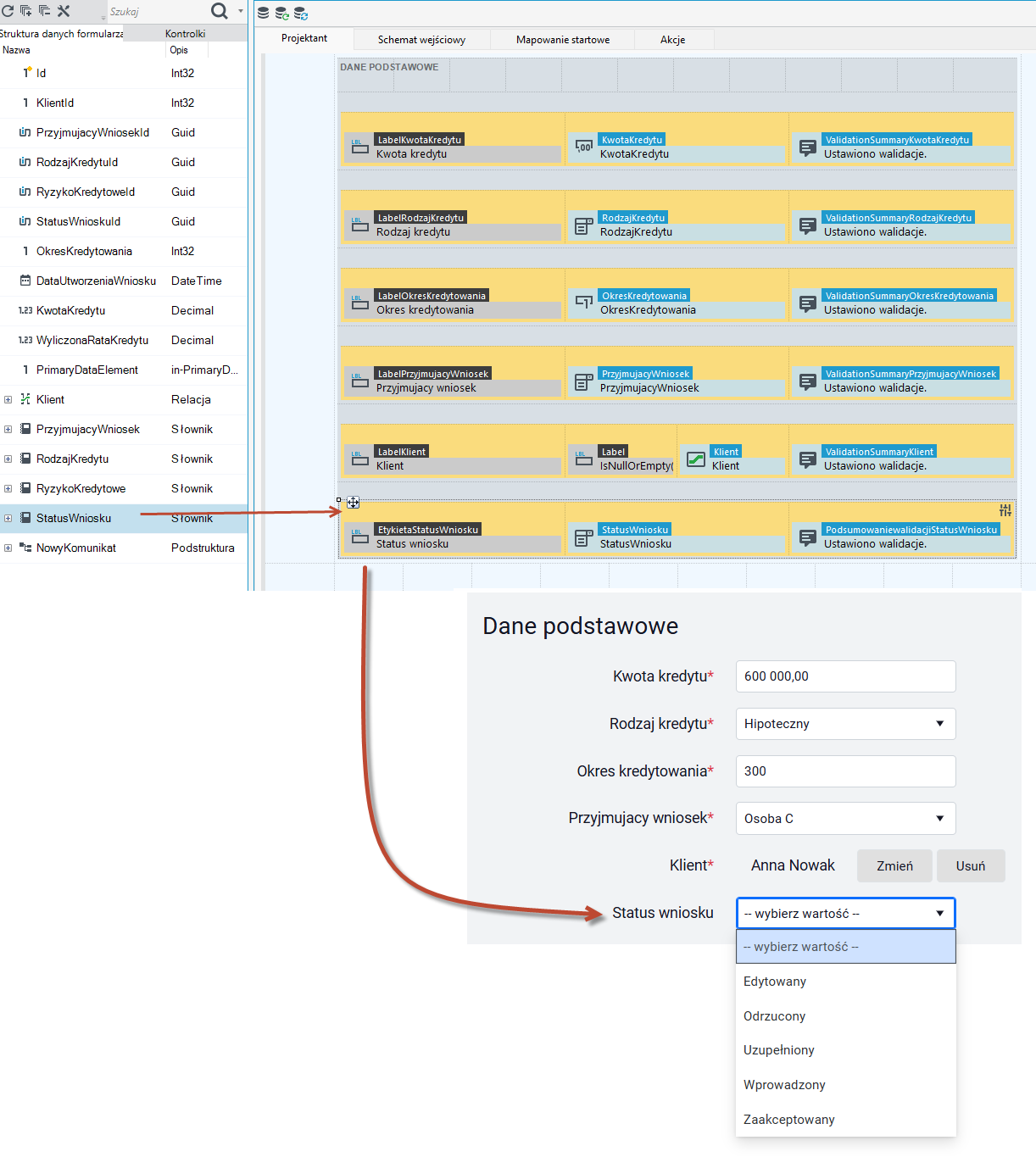Choose Odrzucony from the status list
Screen dimensions: 1036x1157
pyautogui.click(x=846, y=1016)
